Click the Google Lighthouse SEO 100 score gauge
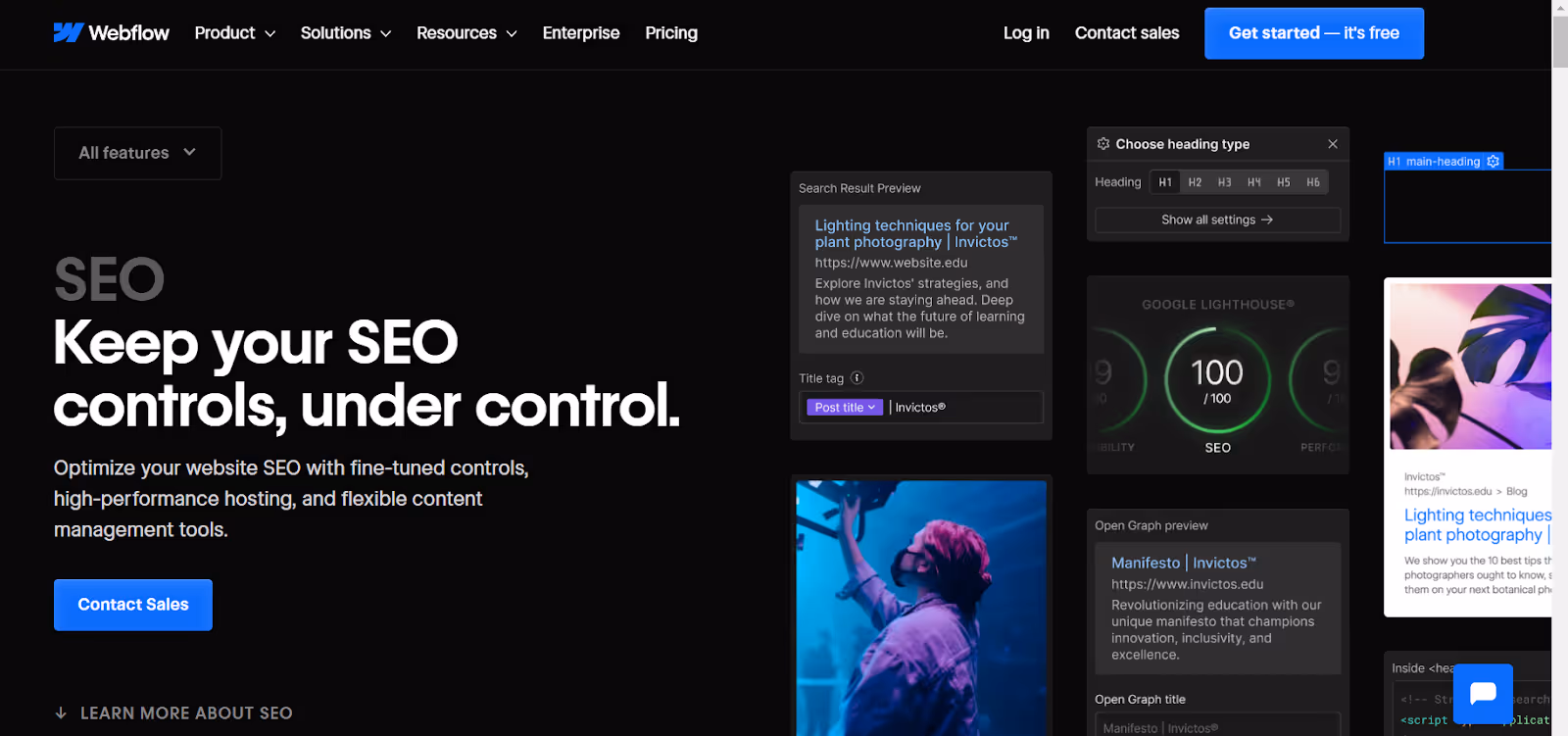 pyautogui.click(x=1217, y=379)
